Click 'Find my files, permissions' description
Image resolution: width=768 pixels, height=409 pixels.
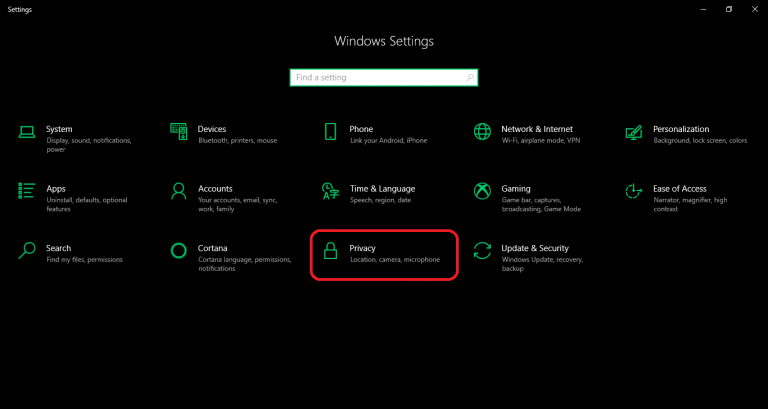[x=84, y=260]
